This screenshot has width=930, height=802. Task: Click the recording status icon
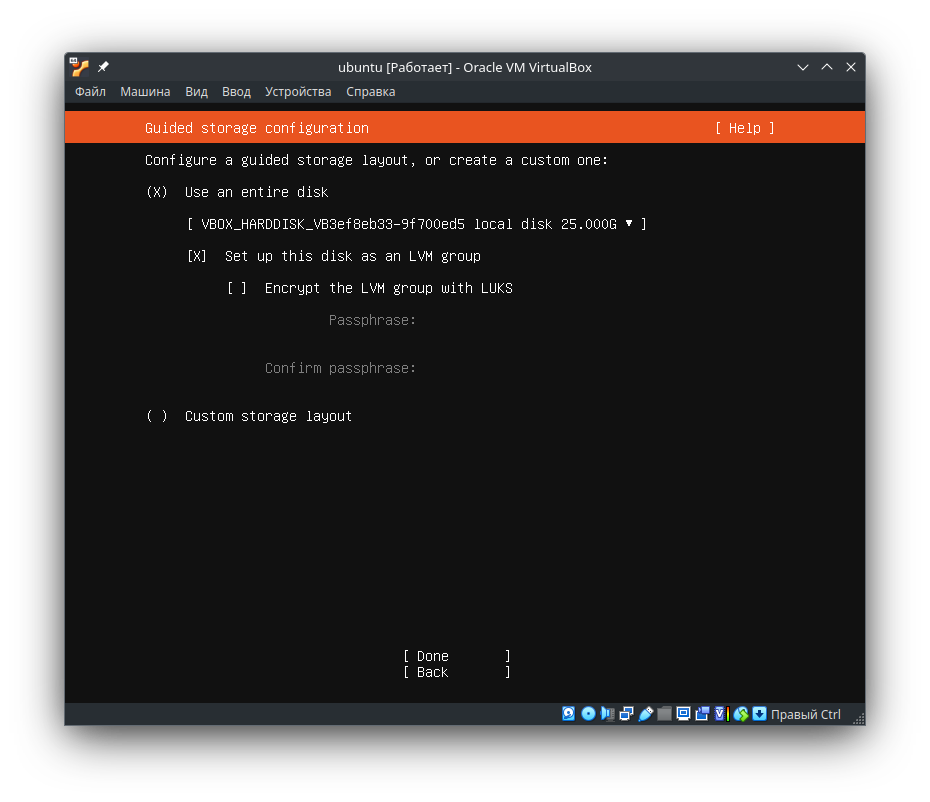[703, 714]
